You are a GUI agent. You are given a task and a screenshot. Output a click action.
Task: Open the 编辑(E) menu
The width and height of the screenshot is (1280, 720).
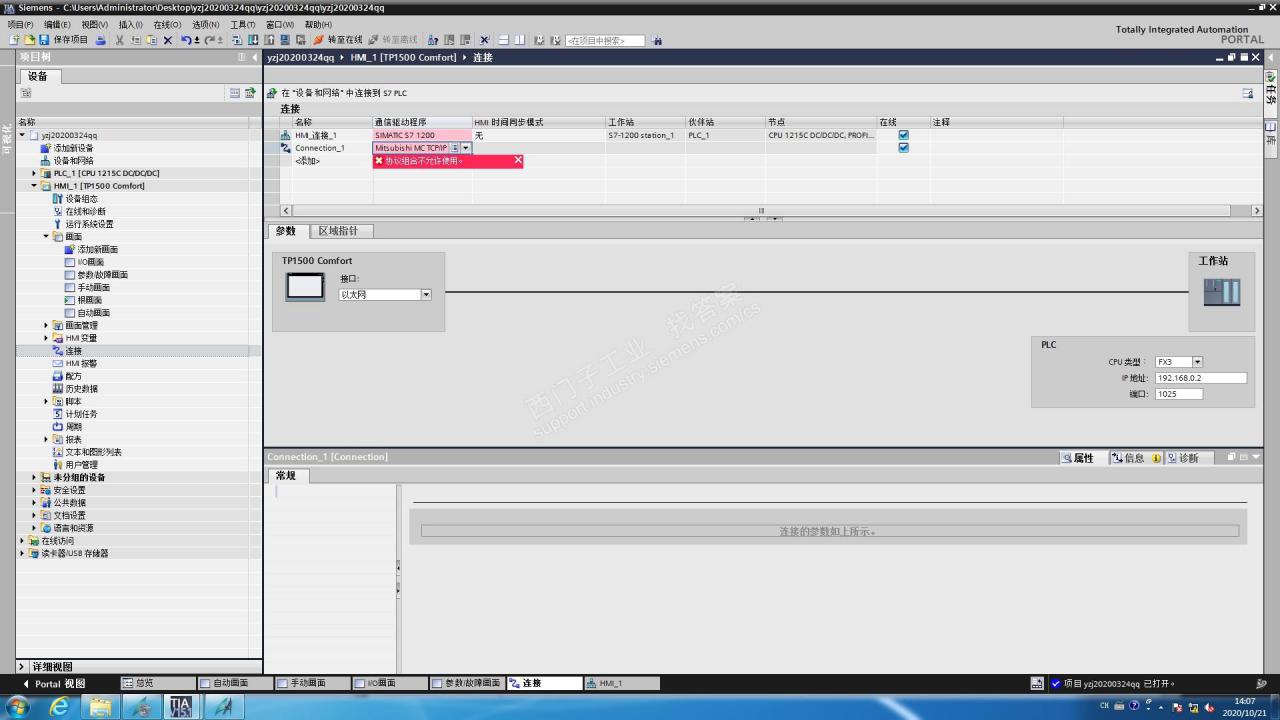click(57, 24)
